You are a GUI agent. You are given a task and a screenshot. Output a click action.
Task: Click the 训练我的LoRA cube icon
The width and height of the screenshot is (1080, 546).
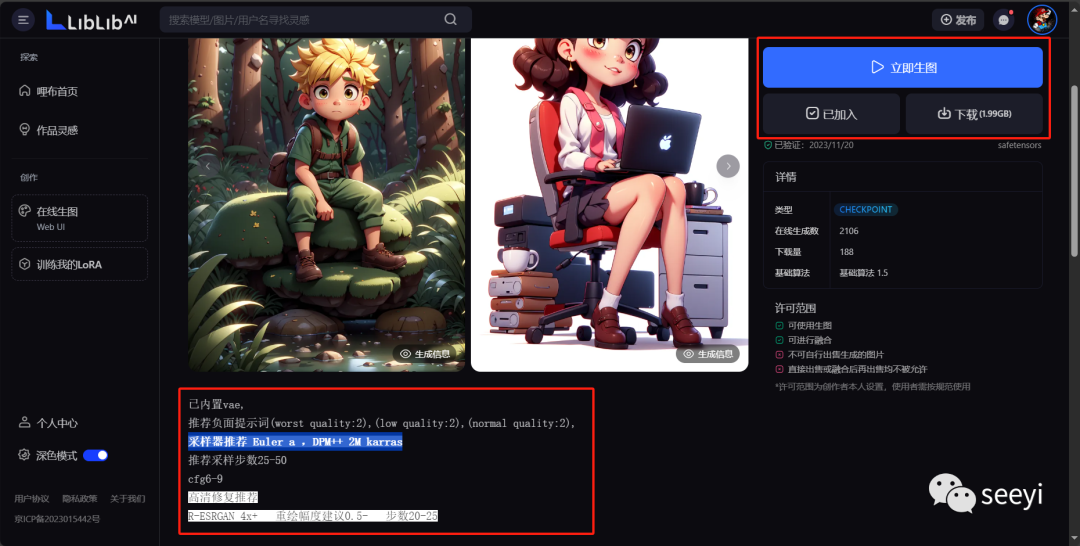(x=25, y=264)
